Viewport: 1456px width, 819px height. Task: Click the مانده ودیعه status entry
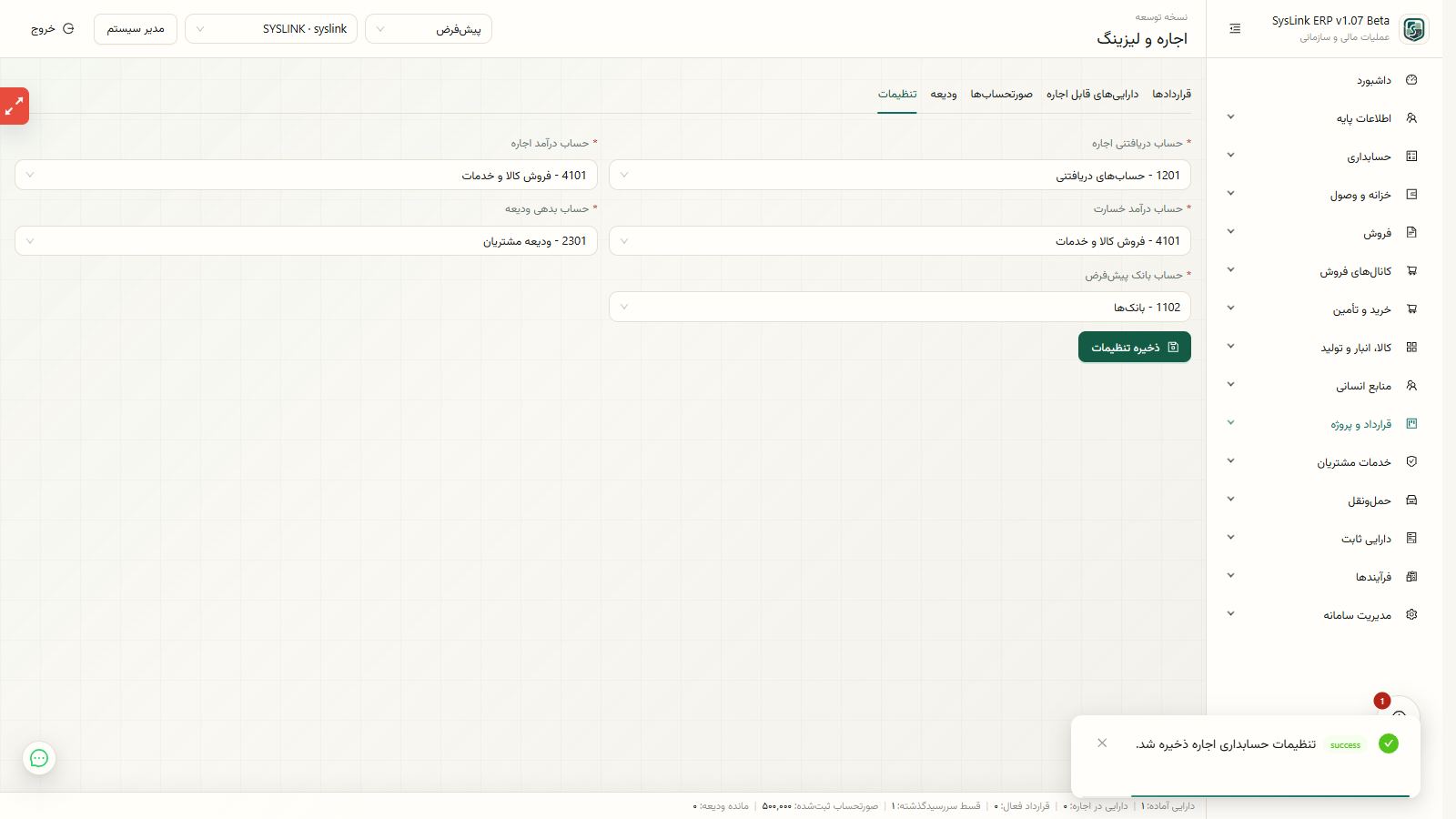(x=721, y=806)
